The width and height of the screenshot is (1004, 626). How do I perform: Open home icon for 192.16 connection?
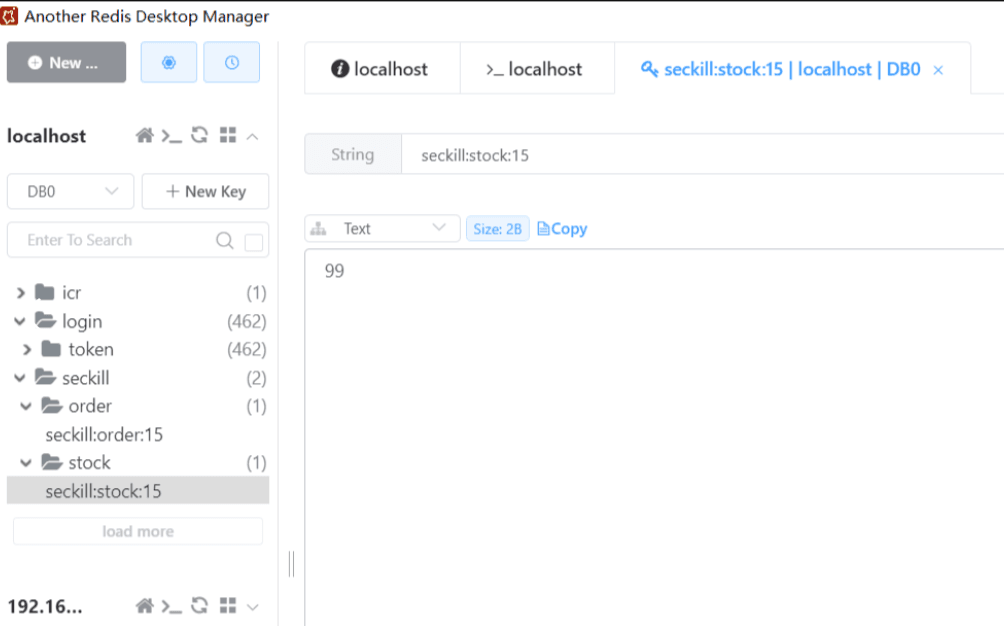[145, 605]
